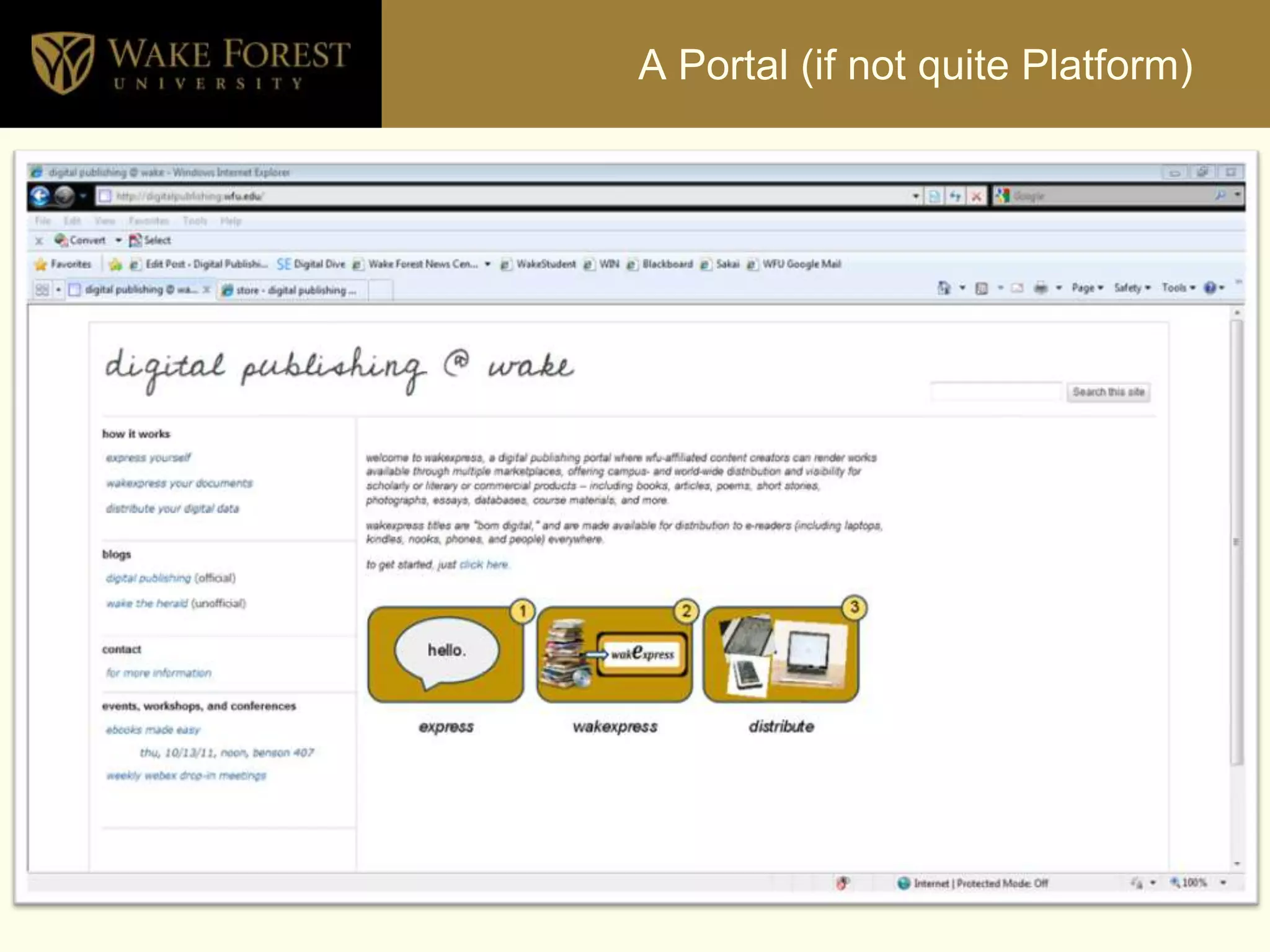
Task: Click the page icon in address bar
Action: click(x=105, y=196)
